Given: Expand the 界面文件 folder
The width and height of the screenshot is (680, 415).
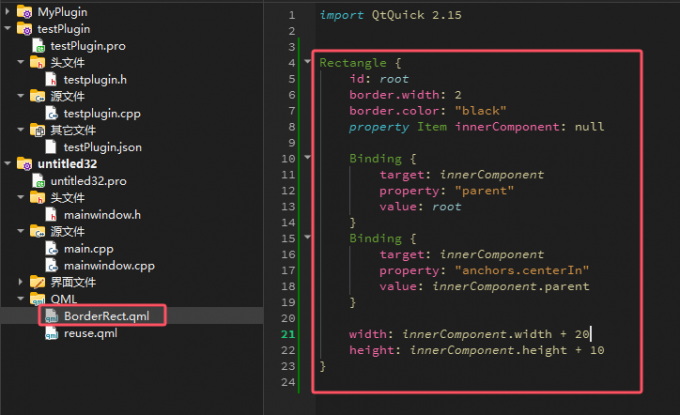Looking at the screenshot, I should click(x=22, y=282).
